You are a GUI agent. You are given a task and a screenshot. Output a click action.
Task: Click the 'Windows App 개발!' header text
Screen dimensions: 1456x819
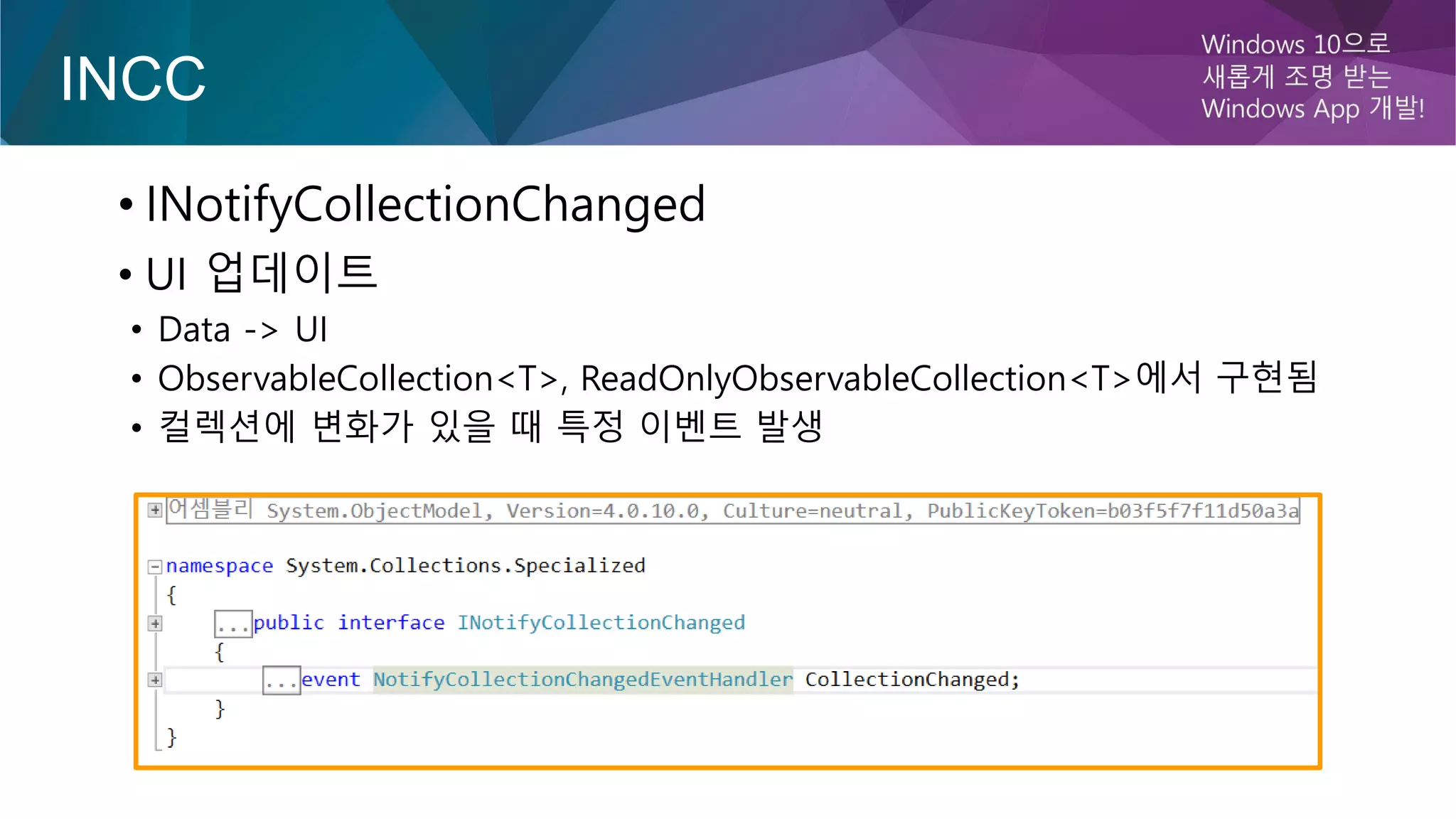pyautogui.click(x=1313, y=108)
